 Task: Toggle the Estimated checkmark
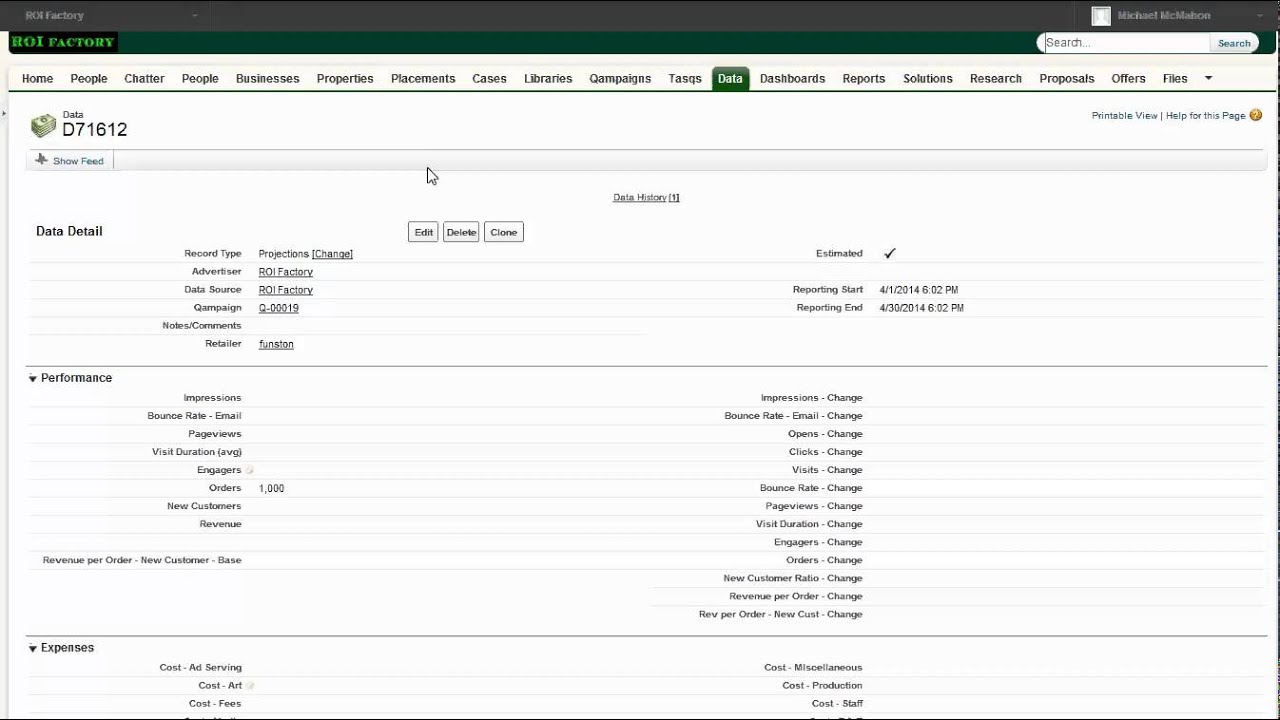[889, 254]
